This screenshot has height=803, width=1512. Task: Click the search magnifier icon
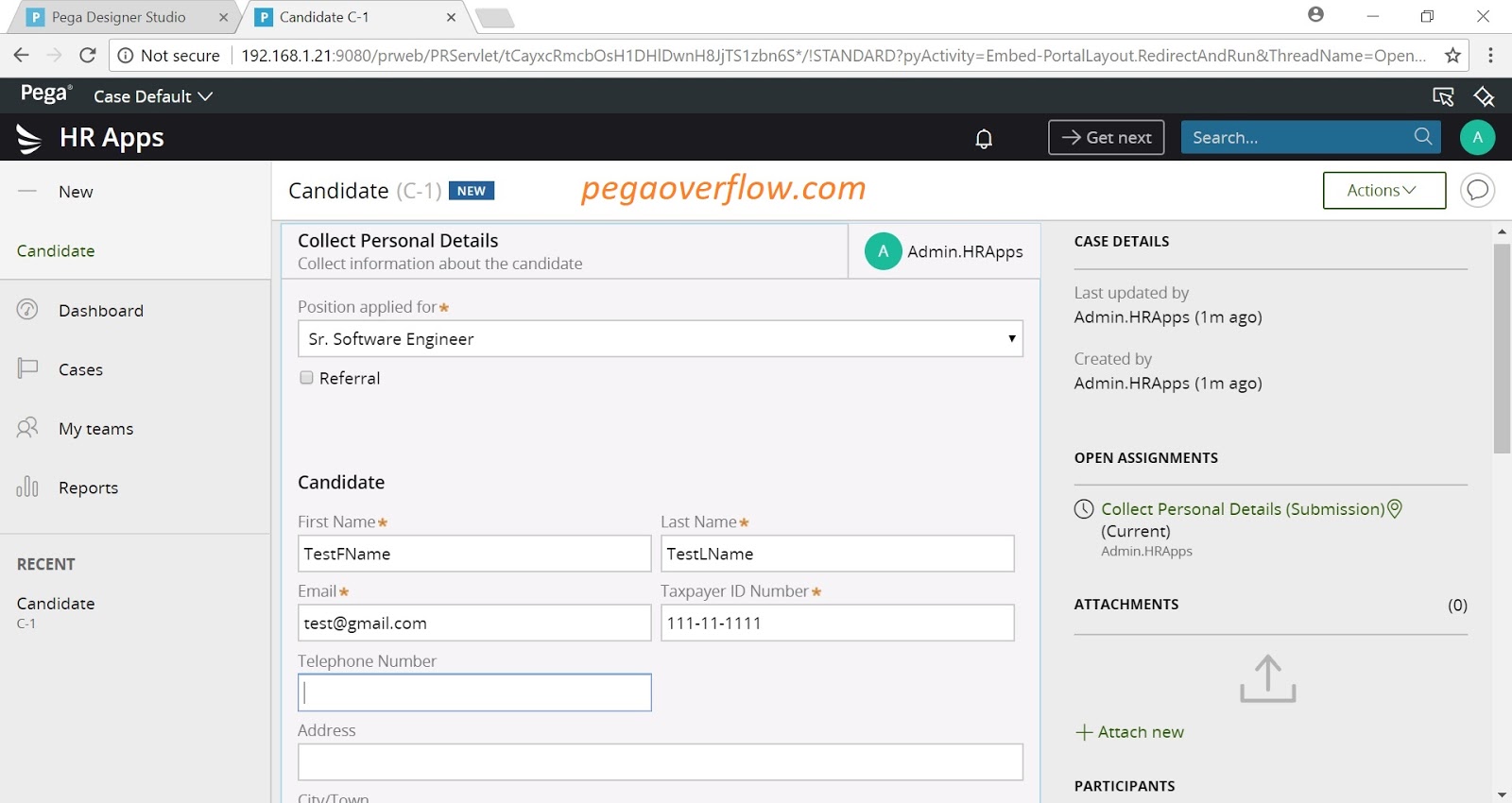1423,136
